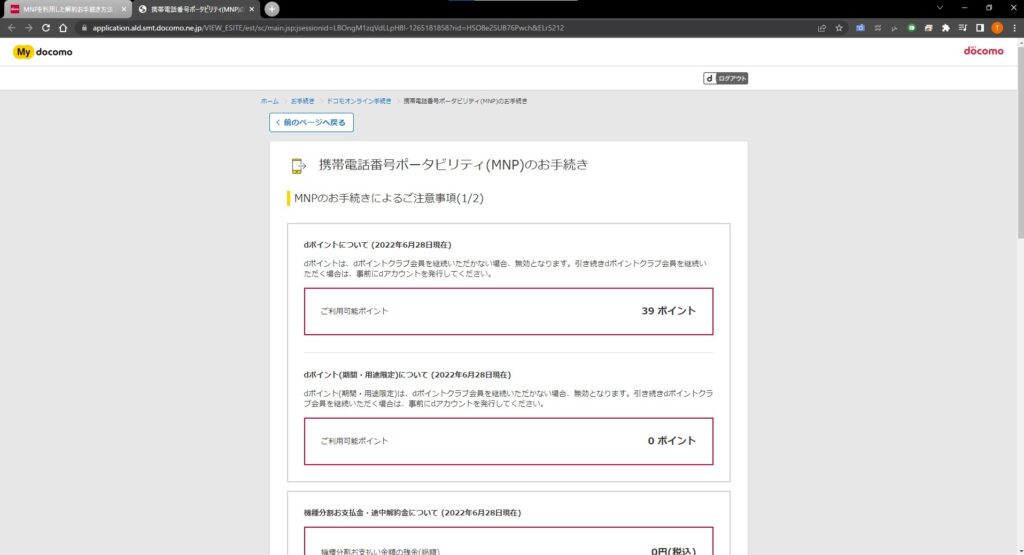Click the 0円(税込) amount
This screenshot has width=1024, height=555.
pyautogui.click(x=673, y=551)
